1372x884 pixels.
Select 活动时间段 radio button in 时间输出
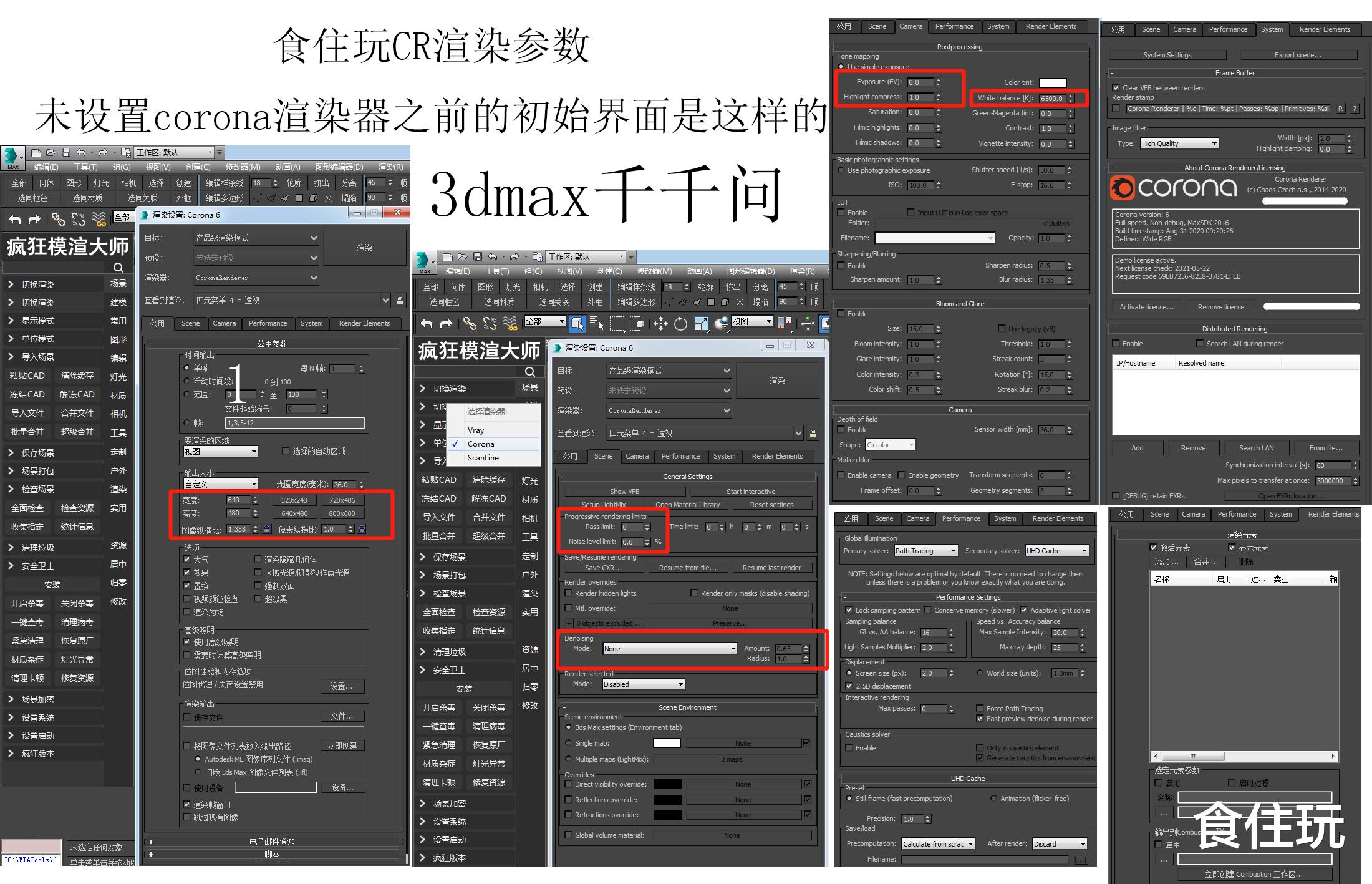(186, 381)
